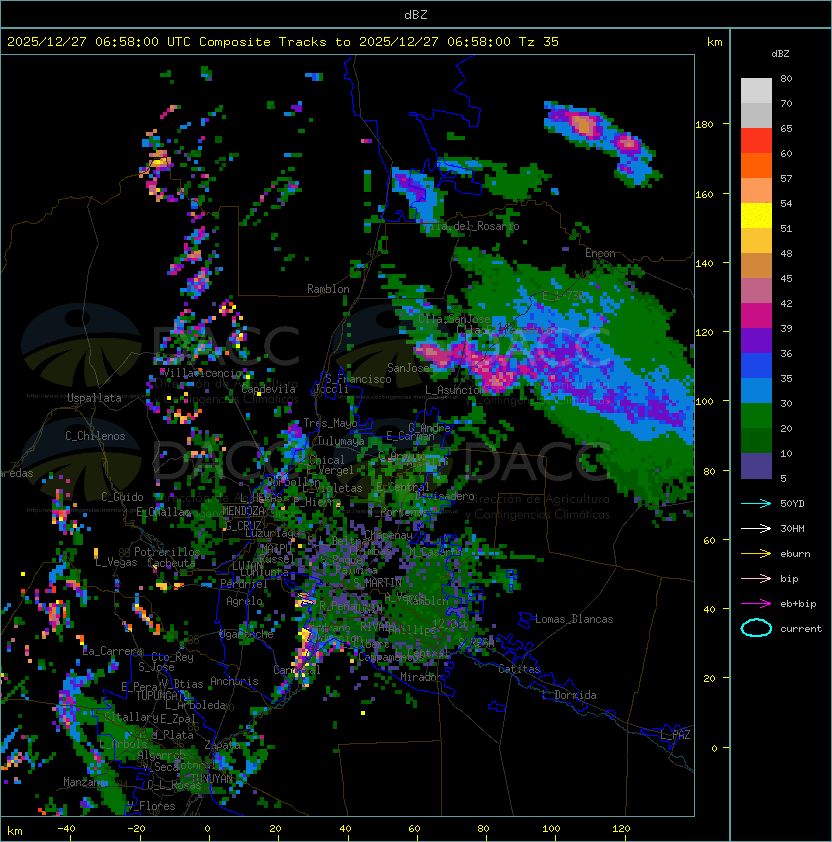Image resolution: width=832 pixels, height=842 pixels.
Task: Select the purple swatch below 39
Action: (x=756, y=340)
